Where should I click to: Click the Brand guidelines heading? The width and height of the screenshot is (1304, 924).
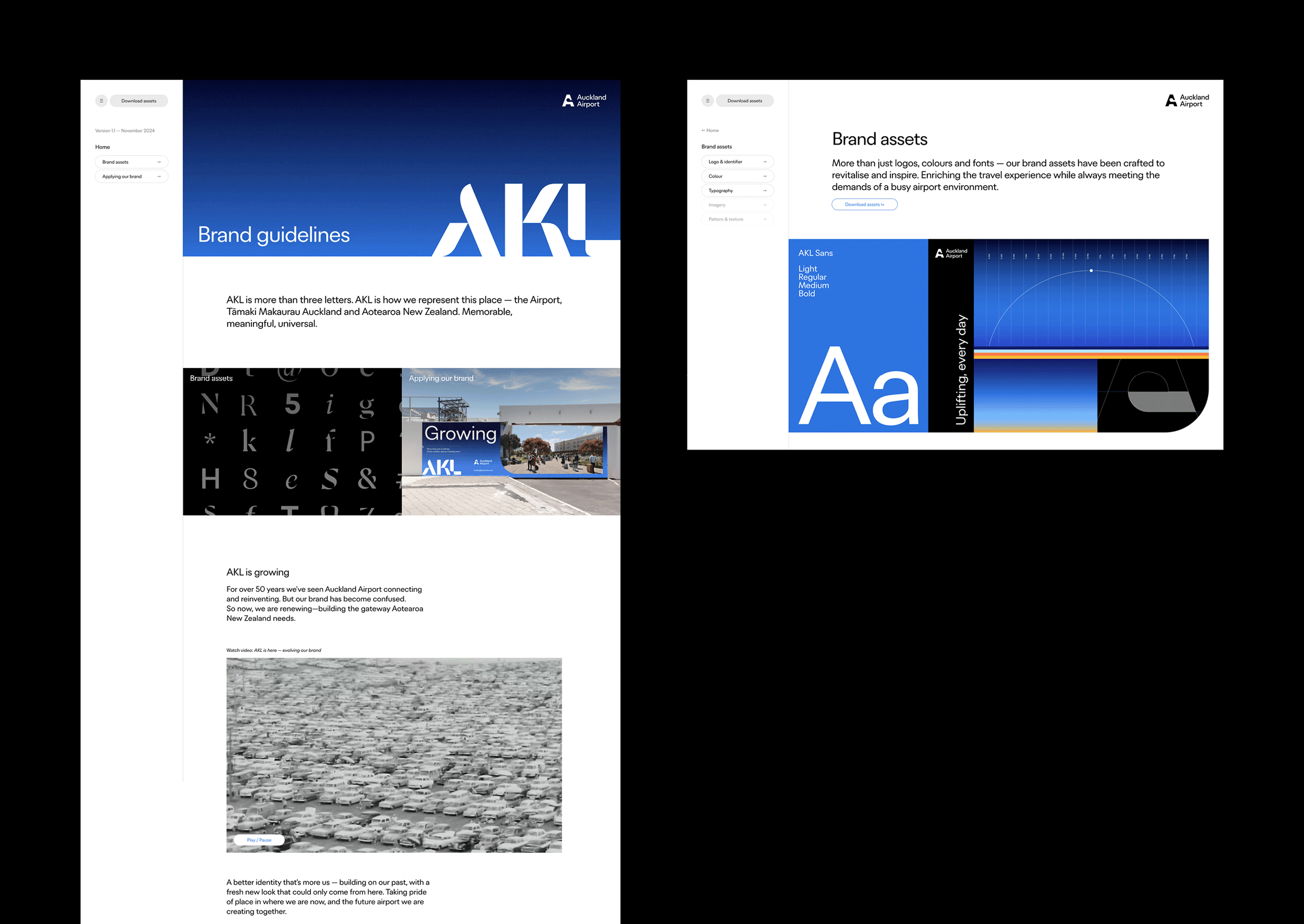click(274, 235)
